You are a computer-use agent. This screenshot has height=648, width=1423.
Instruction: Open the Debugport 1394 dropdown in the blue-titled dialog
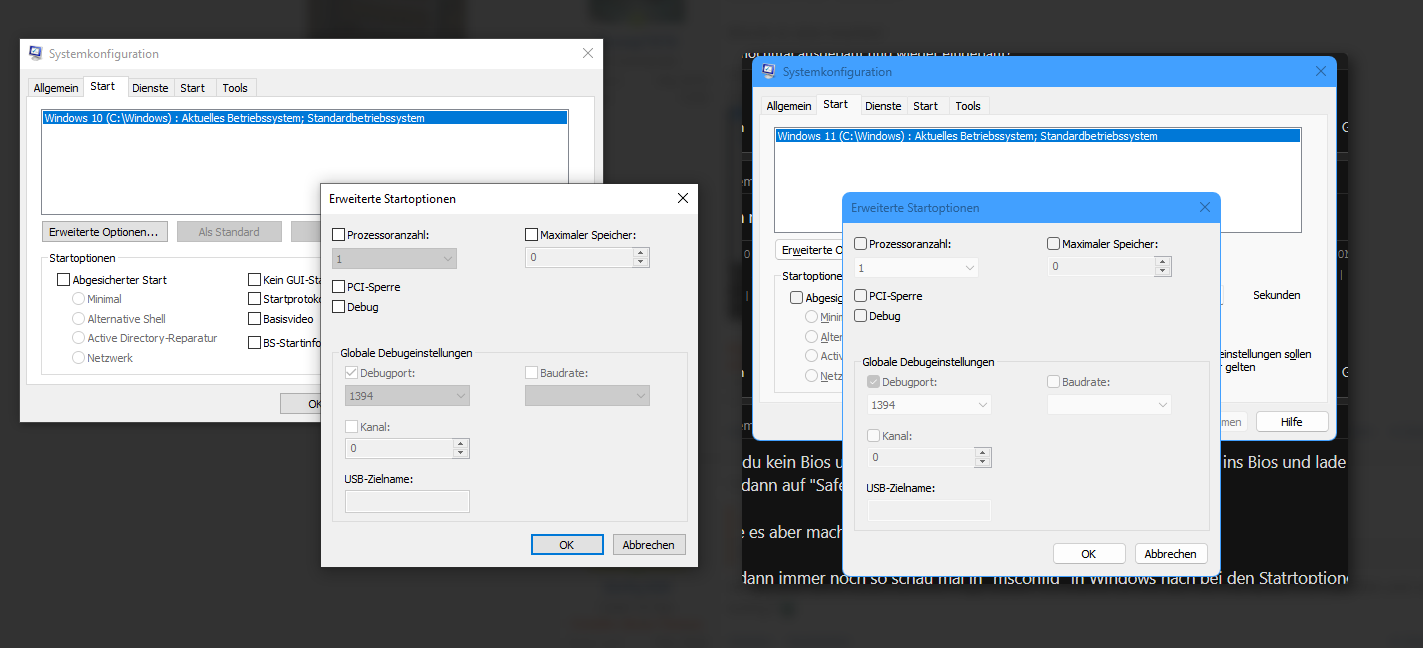[929, 405]
